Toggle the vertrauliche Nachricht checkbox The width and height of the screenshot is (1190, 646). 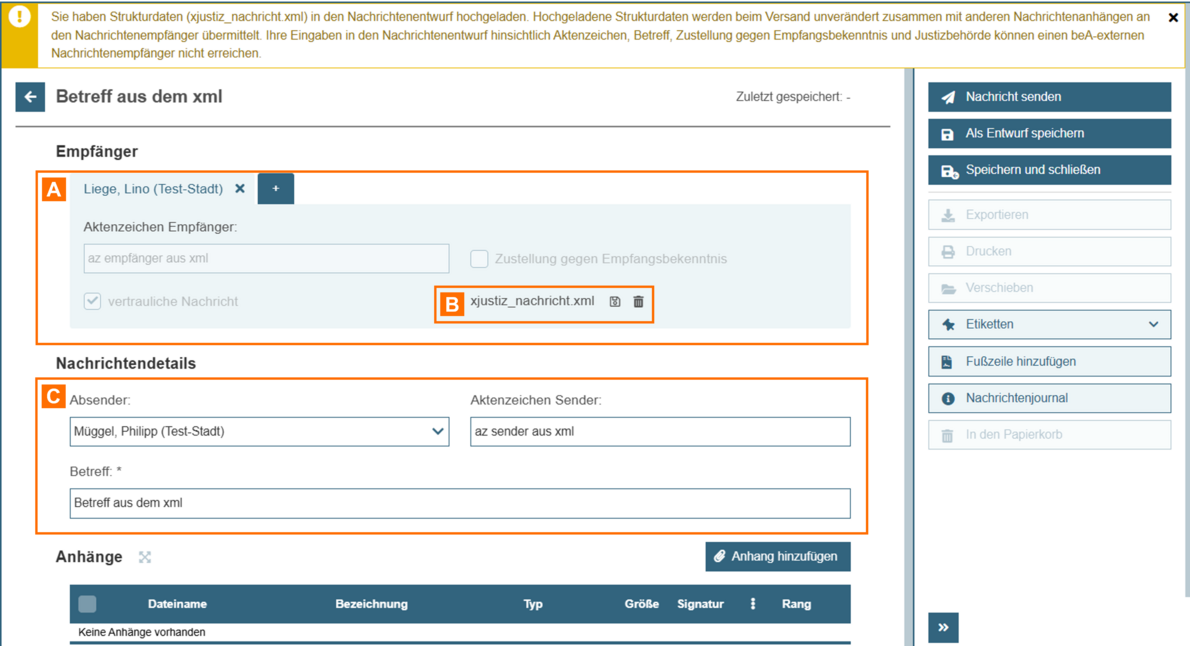point(93,301)
